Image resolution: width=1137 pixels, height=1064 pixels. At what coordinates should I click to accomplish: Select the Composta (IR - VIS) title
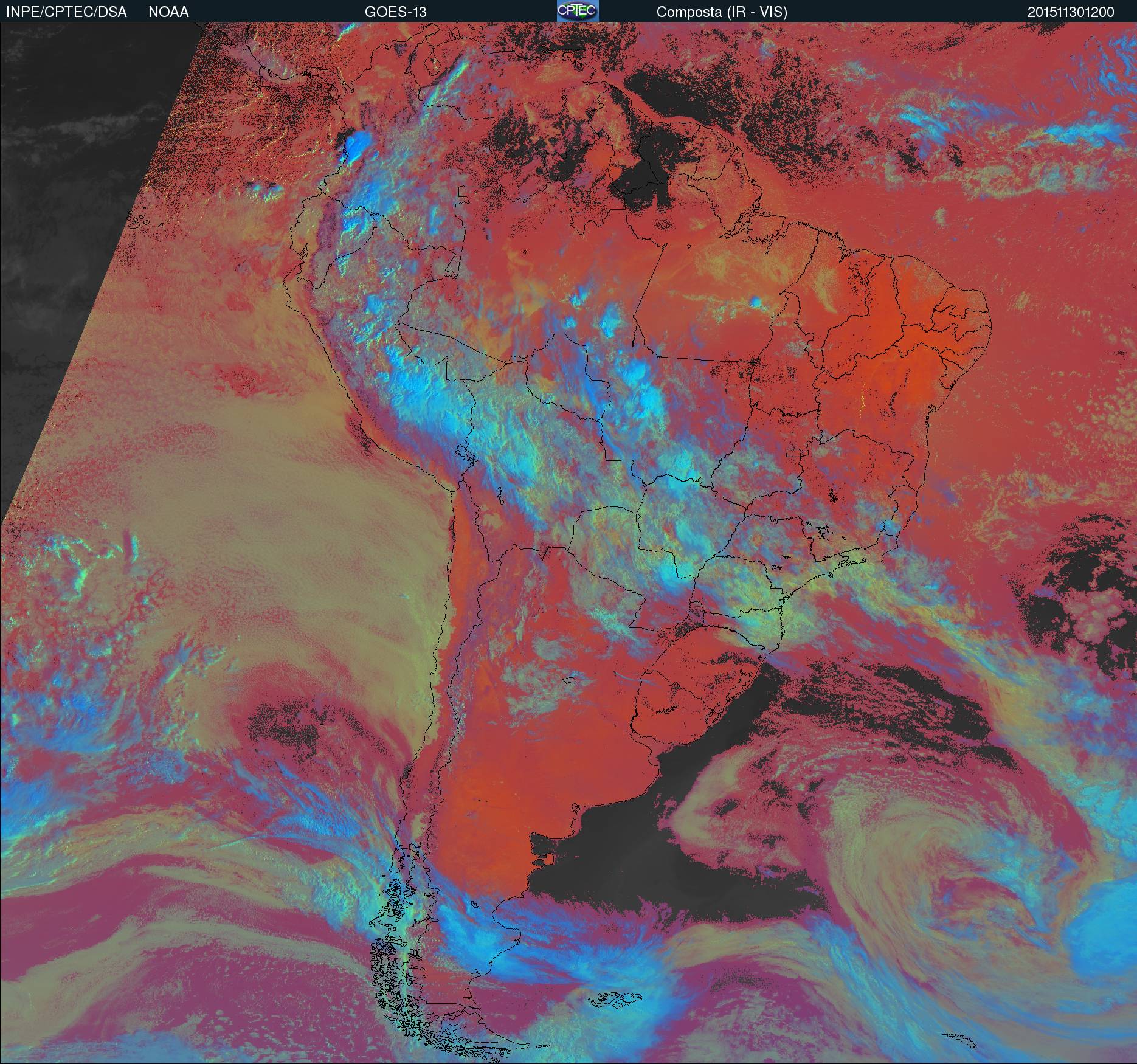(722, 12)
